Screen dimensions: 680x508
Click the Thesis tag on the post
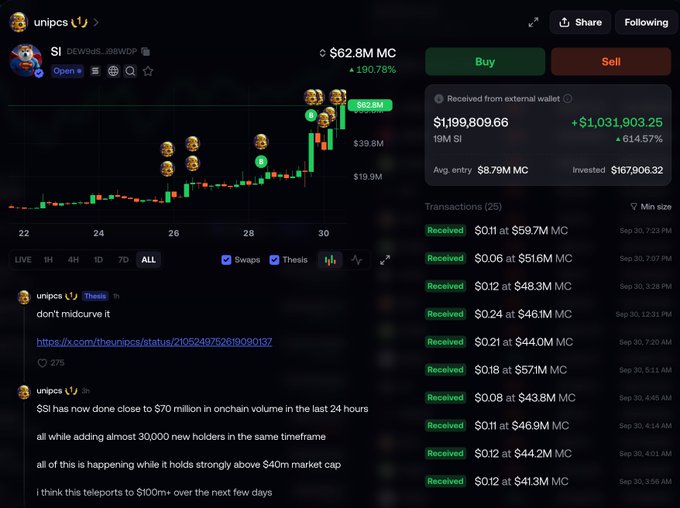coord(95,296)
